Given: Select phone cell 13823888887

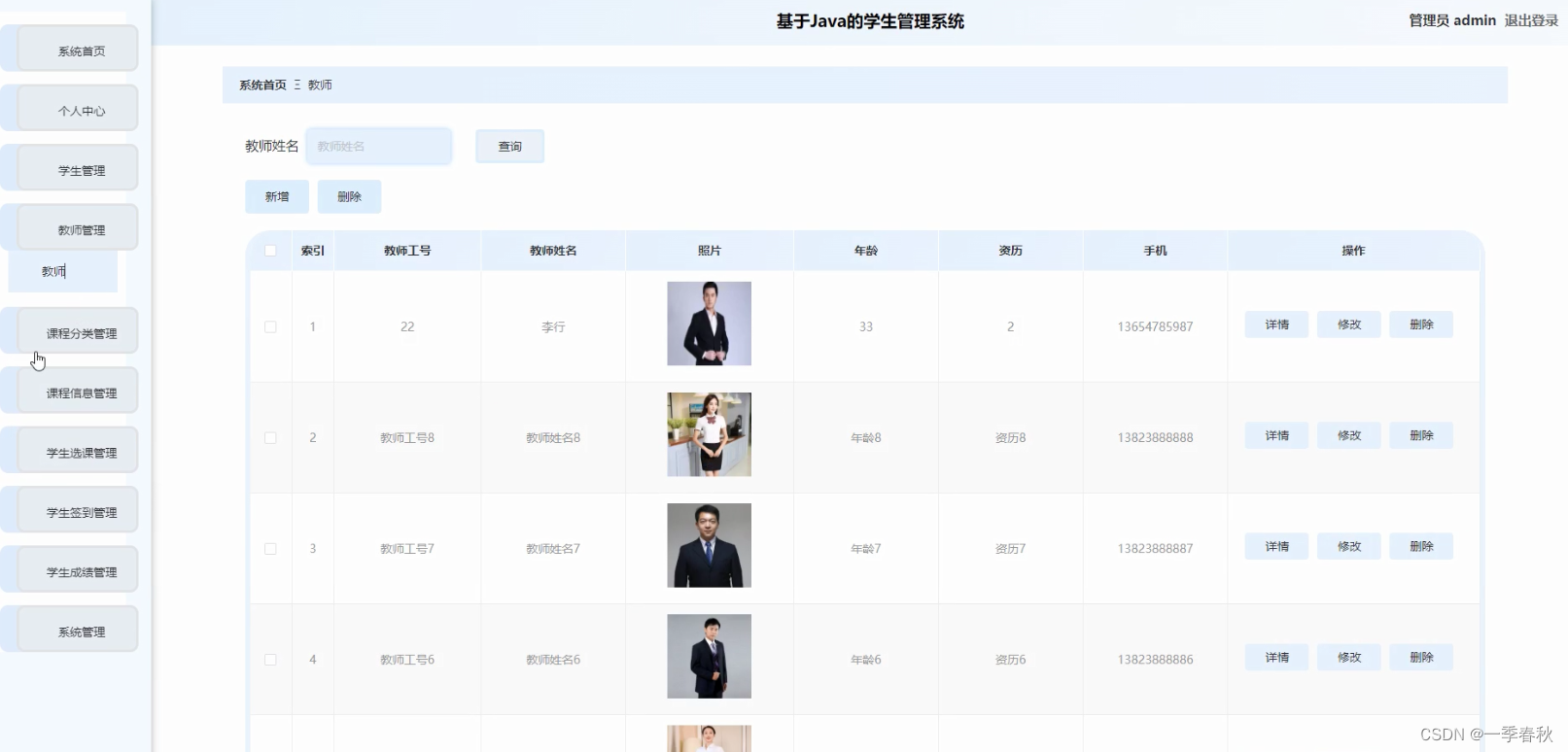Looking at the screenshot, I should 1155,548.
